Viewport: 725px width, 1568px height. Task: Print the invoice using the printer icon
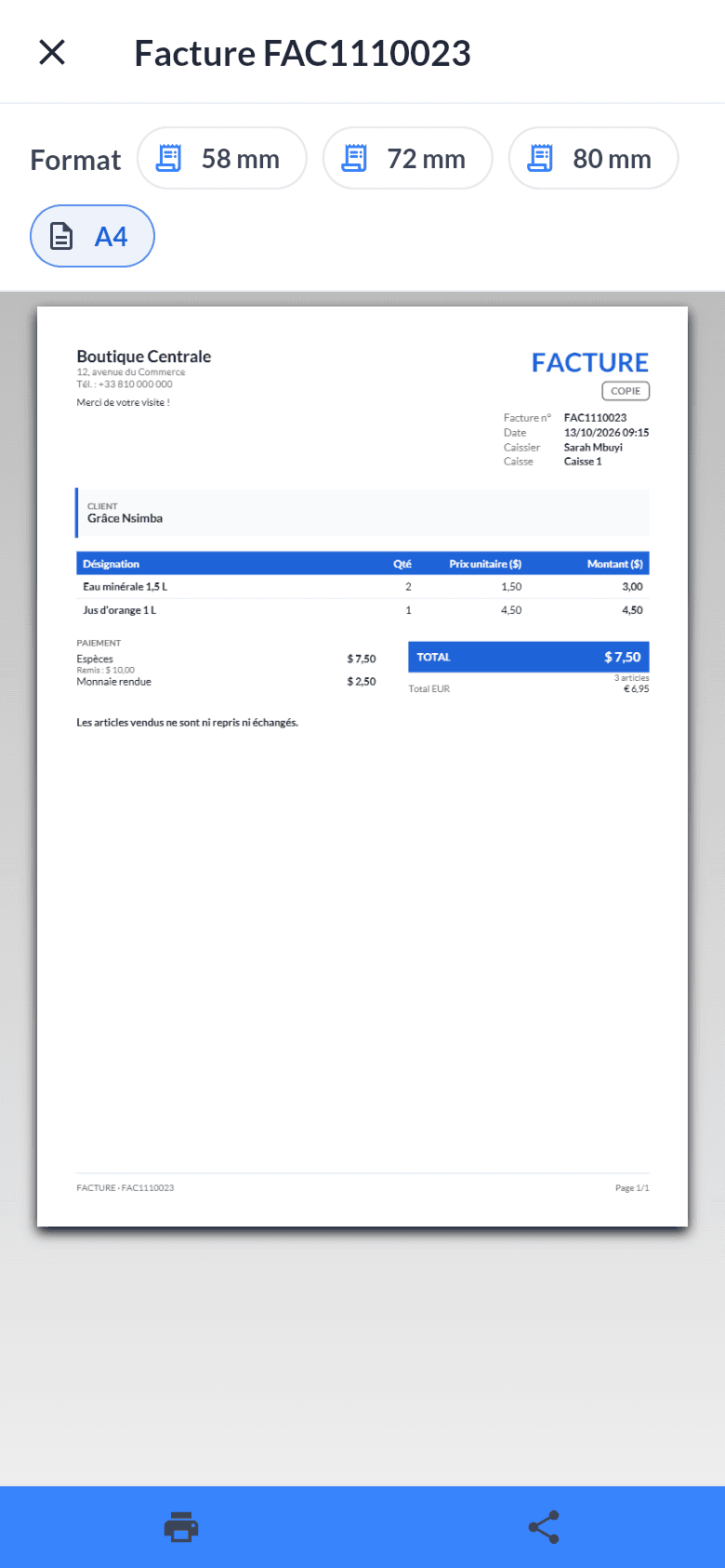(x=181, y=1527)
